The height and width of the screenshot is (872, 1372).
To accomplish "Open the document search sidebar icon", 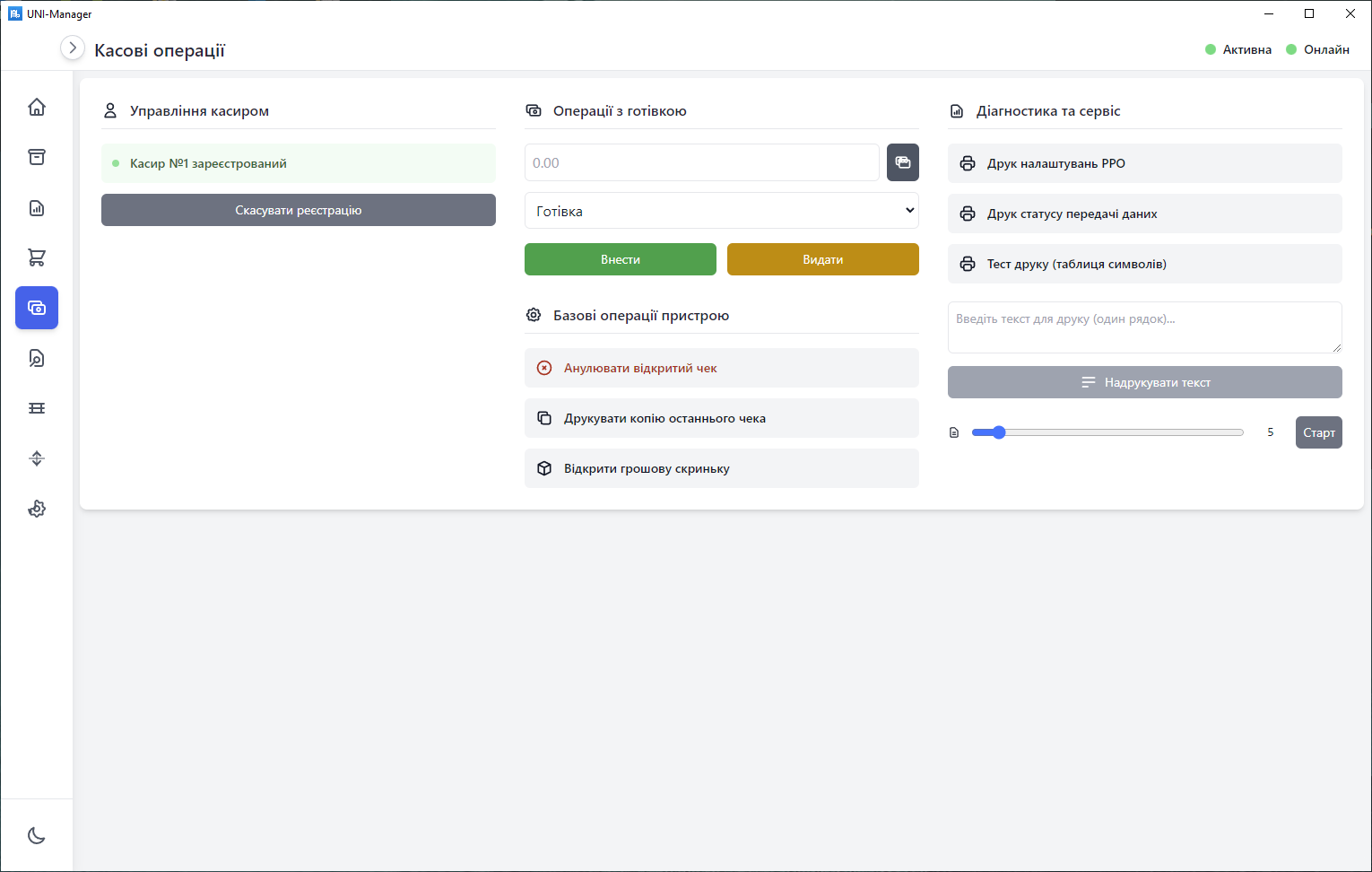I will [x=37, y=358].
